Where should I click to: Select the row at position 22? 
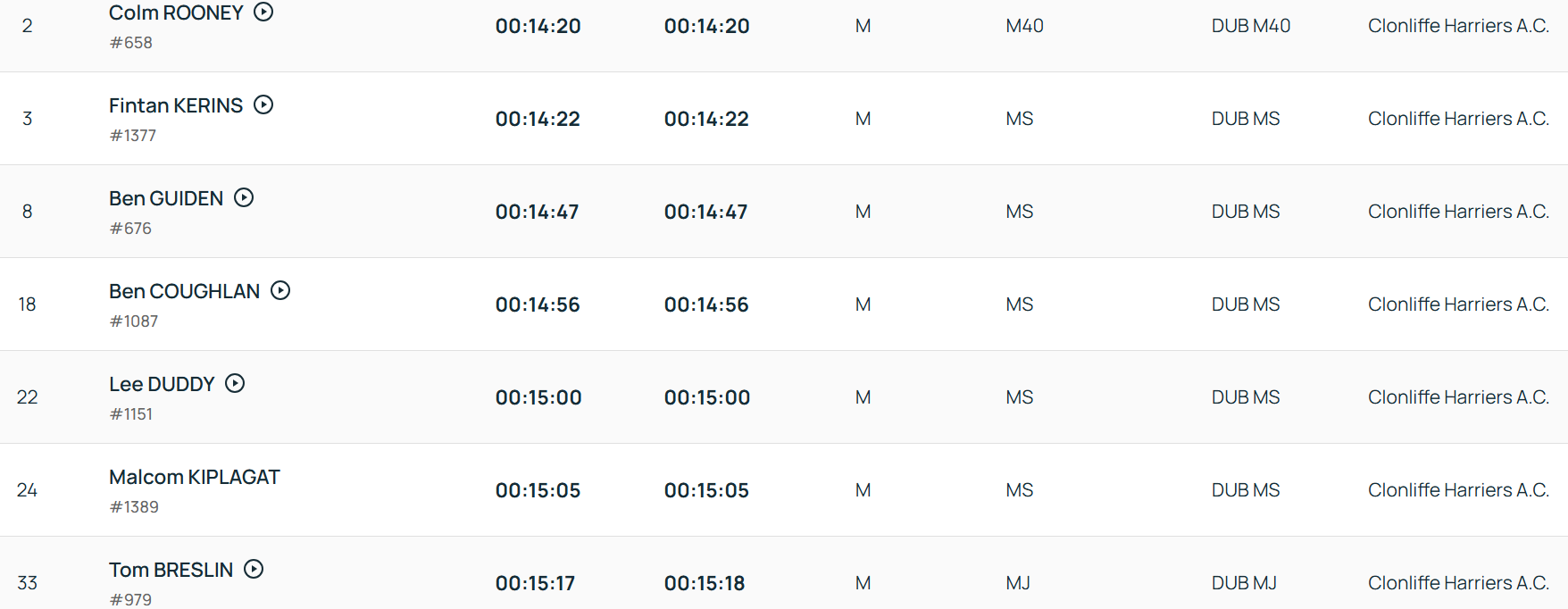[x=784, y=397]
